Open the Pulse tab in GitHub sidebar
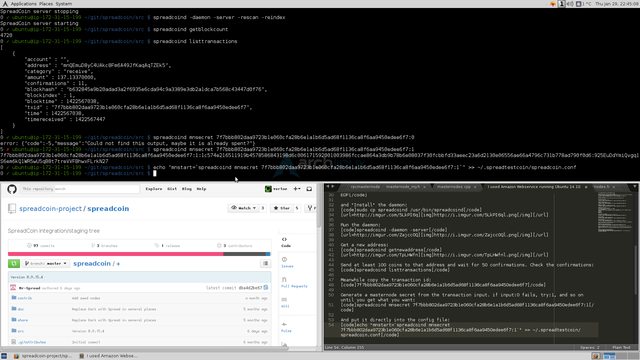Viewport: 640px width, 360px height. coord(286,327)
